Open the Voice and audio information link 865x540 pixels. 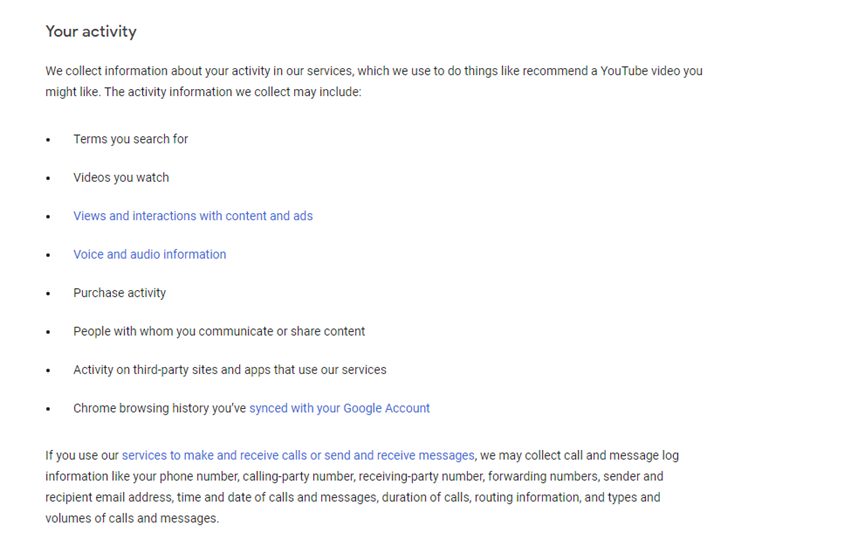(149, 254)
